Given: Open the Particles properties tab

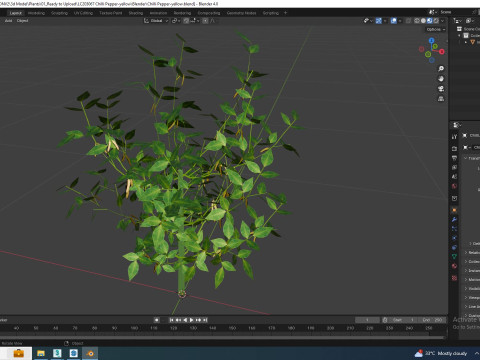Looking at the screenshot, I should click(454, 229).
